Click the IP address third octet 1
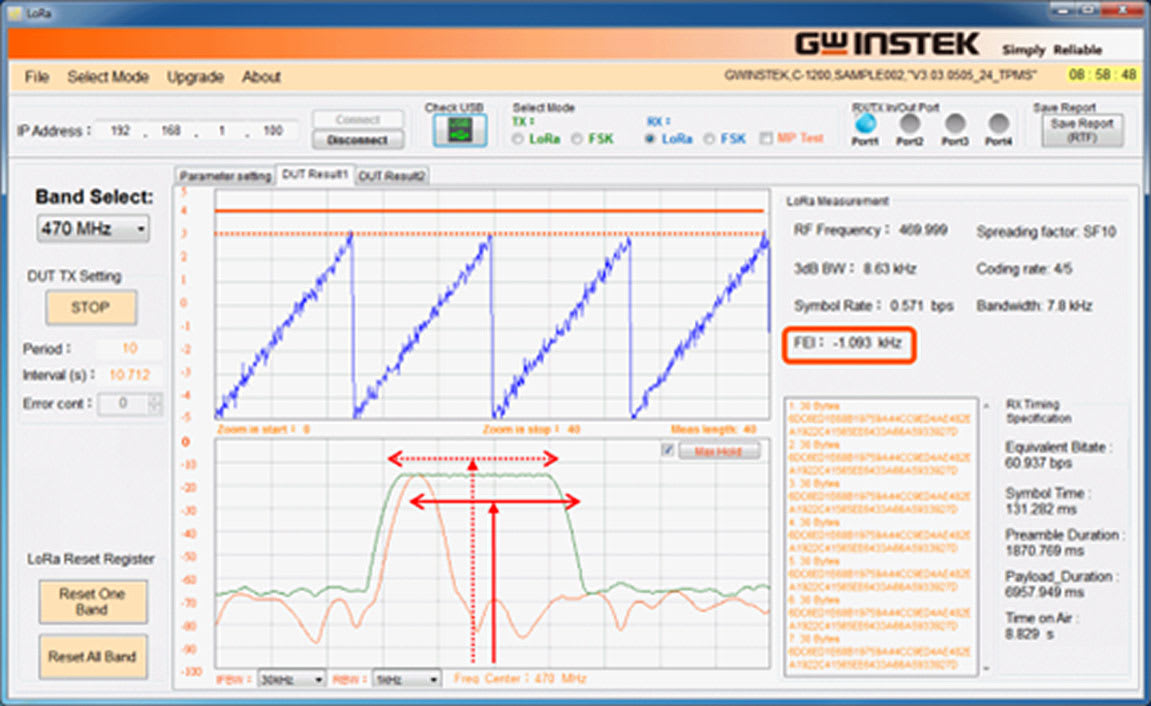This screenshot has width=1151, height=706. click(222, 131)
